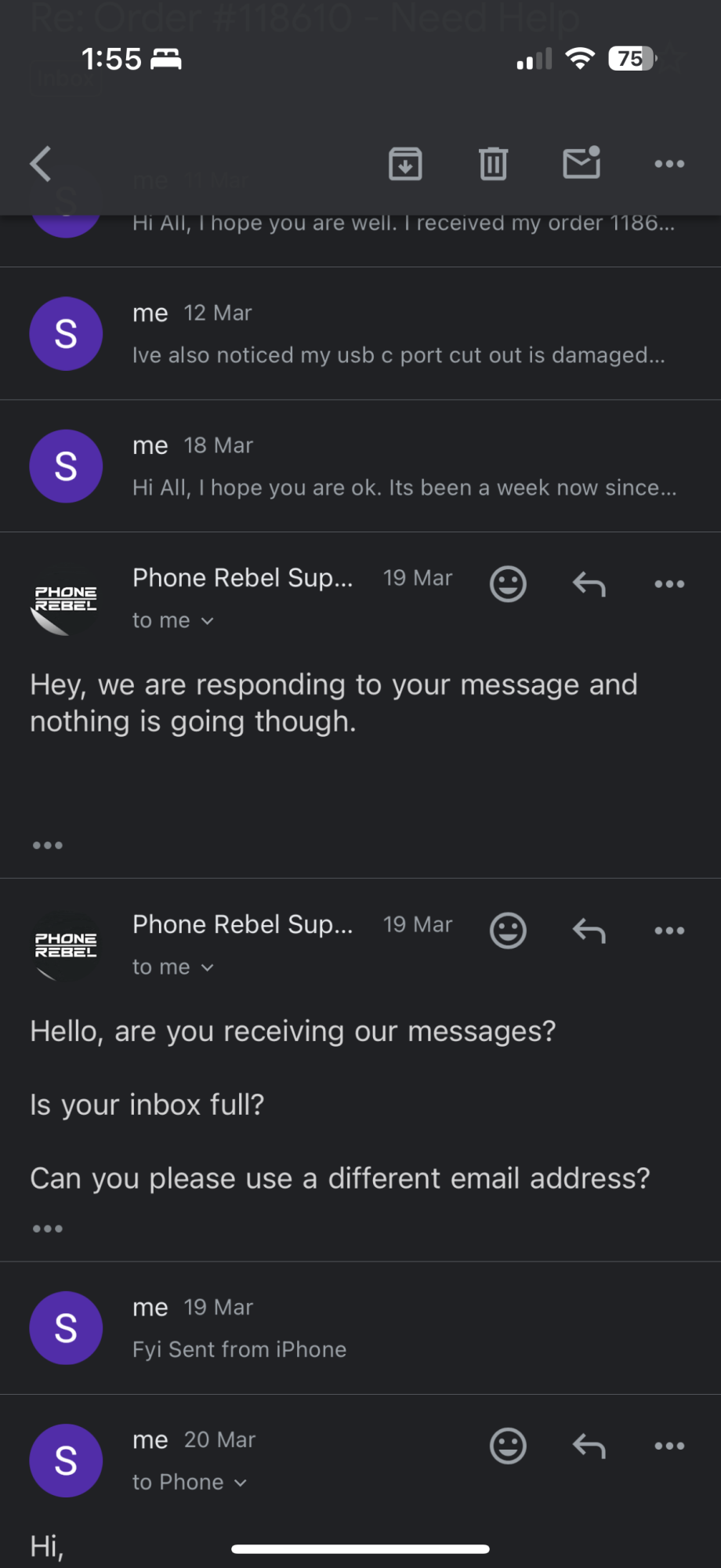Image resolution: width=721 pixels, height=1568 pixels.
Task: Mark conversation as unread with envelope icon
Action: 582,162
